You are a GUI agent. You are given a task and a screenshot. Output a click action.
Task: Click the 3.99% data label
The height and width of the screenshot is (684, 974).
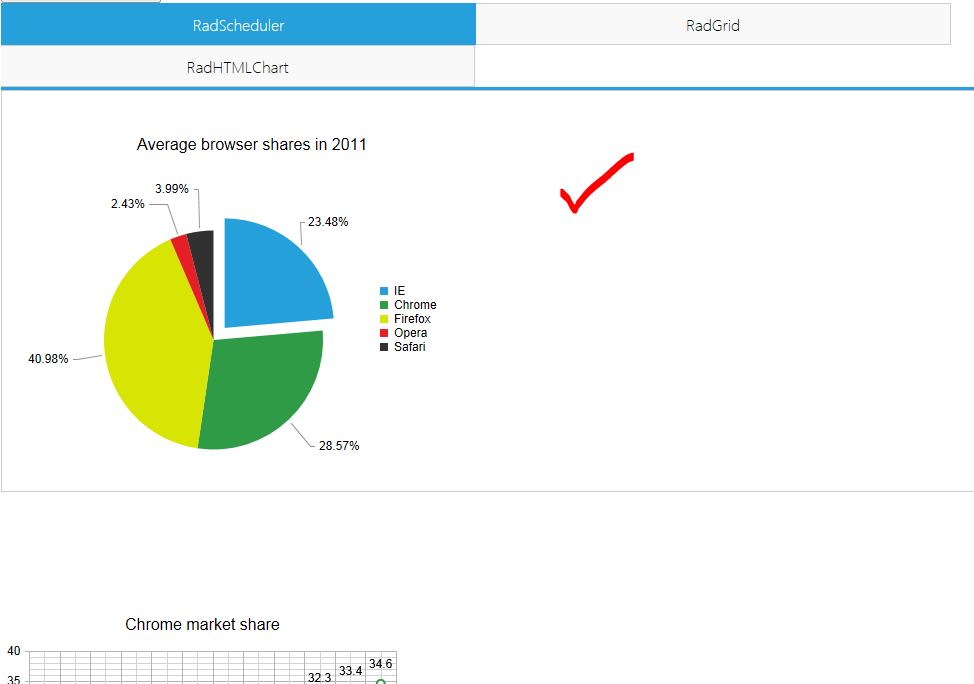click(171, 188)
